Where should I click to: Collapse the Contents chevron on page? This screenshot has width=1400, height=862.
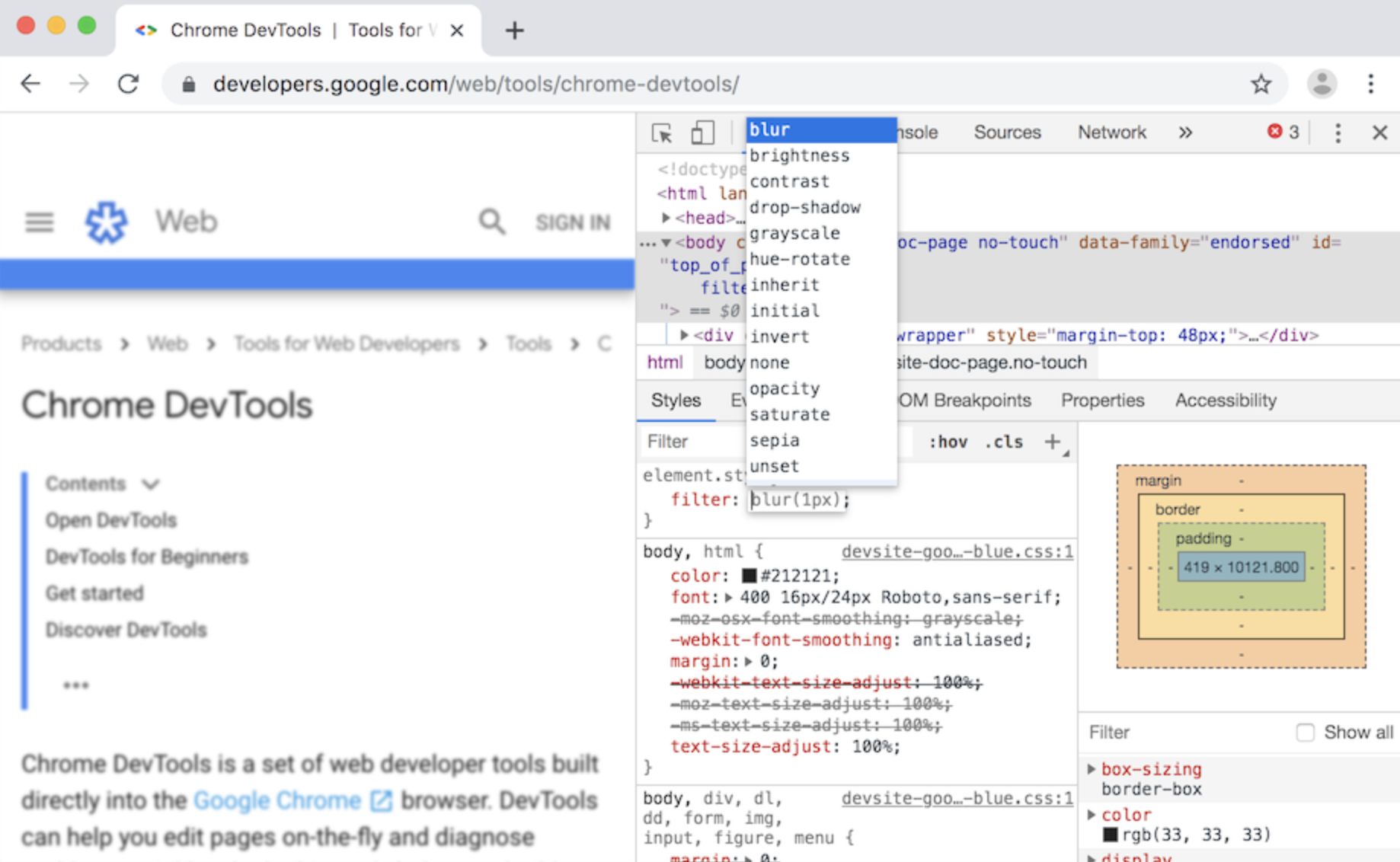pyautogui.click(x=151, y=484)
